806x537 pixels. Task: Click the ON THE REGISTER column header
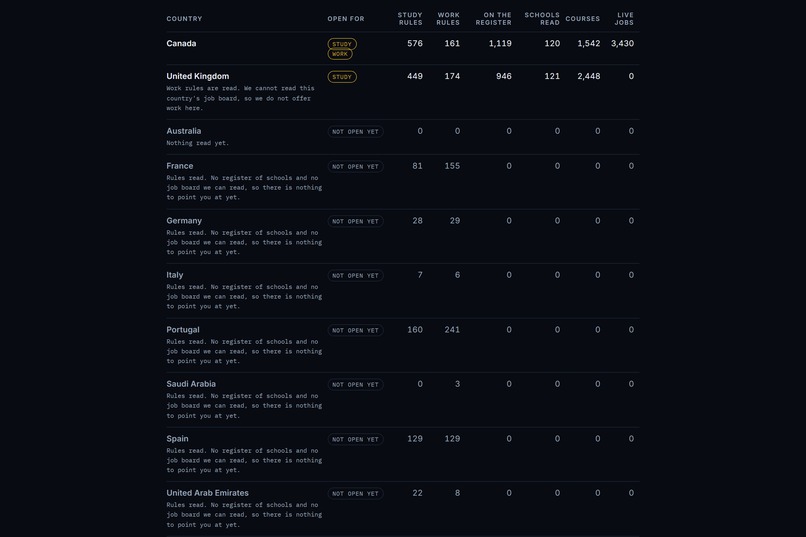[x=493, y=18]
